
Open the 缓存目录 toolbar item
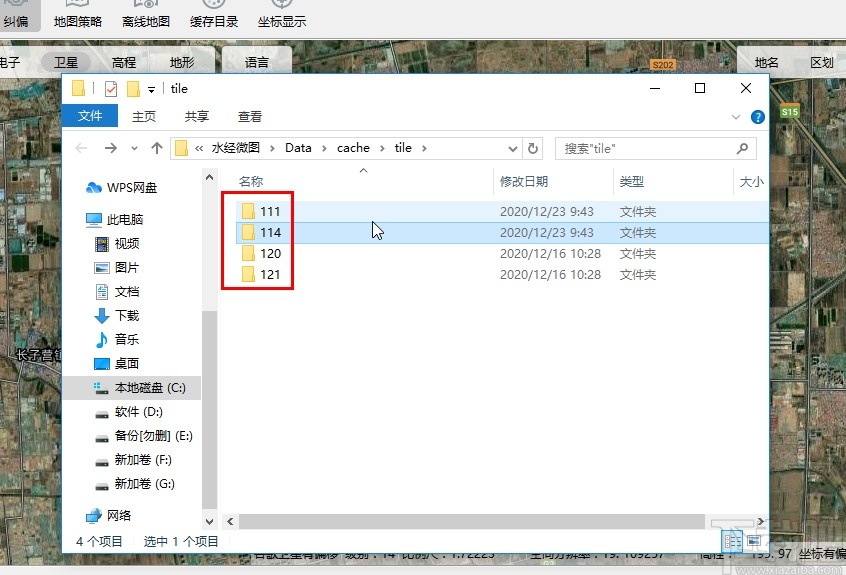(214, 16)
